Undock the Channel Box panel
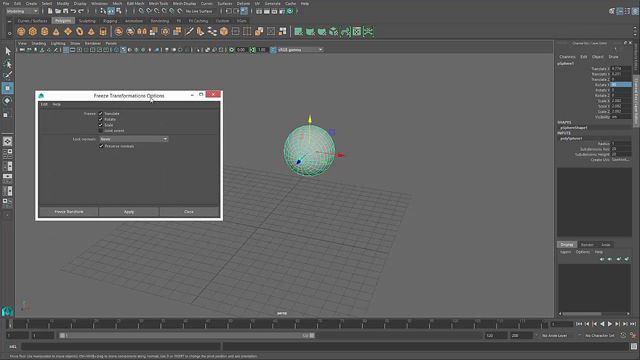The image size is (640, 360). (625, 43)
